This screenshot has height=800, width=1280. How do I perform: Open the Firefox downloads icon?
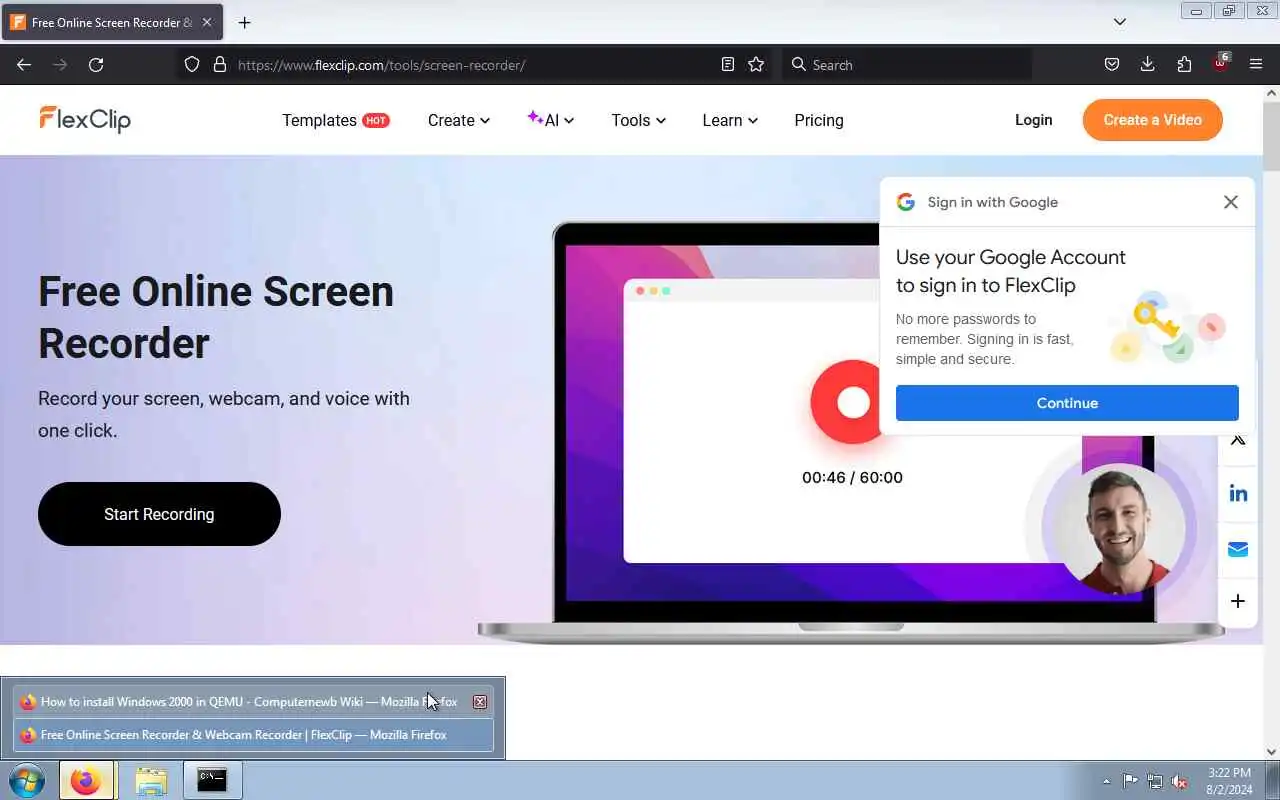pos(1147,64)
